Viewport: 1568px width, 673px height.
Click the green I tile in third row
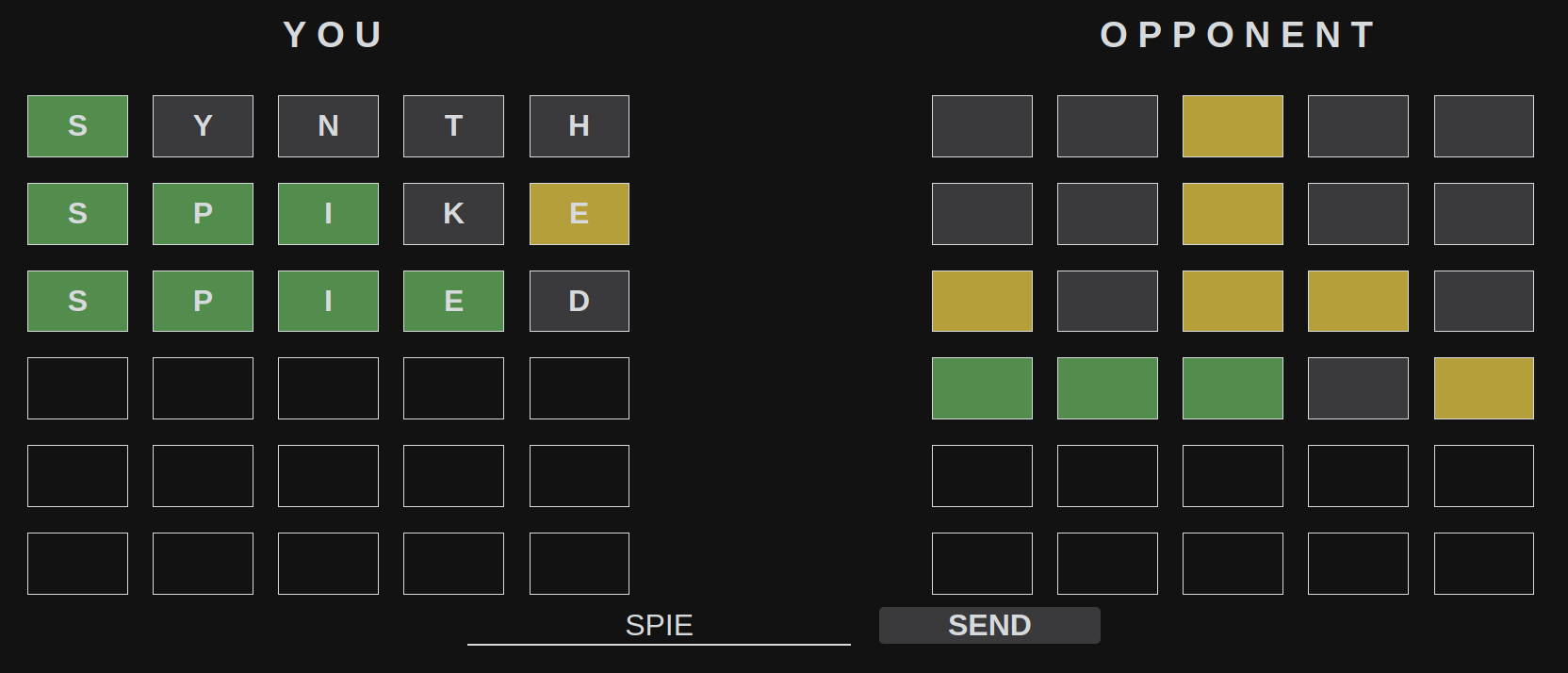pos(328,301)
